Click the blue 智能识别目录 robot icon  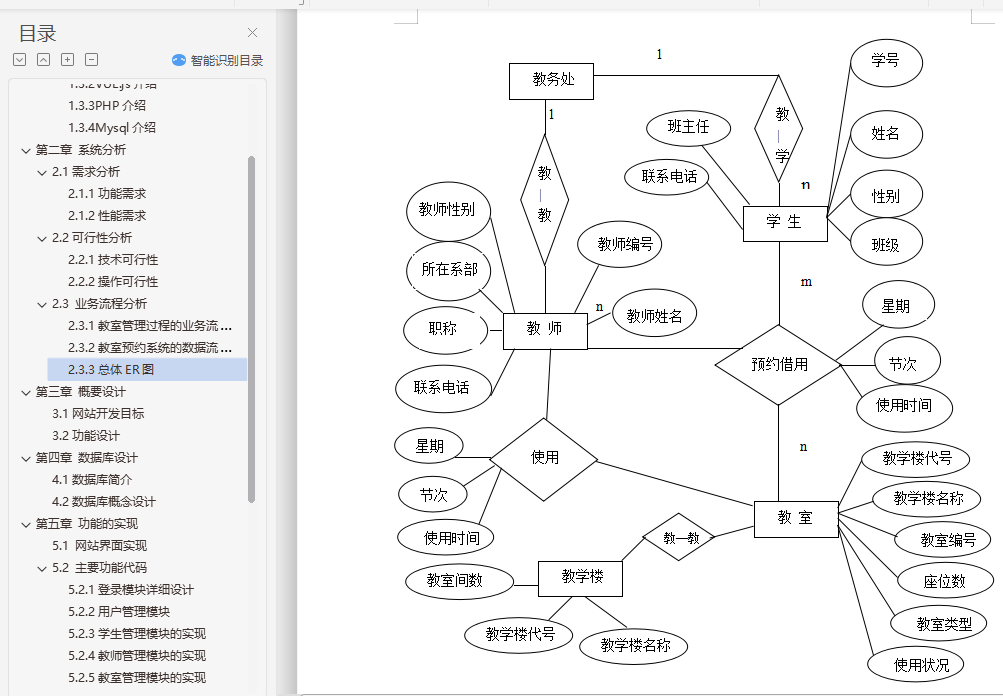[x=179, y=60]
